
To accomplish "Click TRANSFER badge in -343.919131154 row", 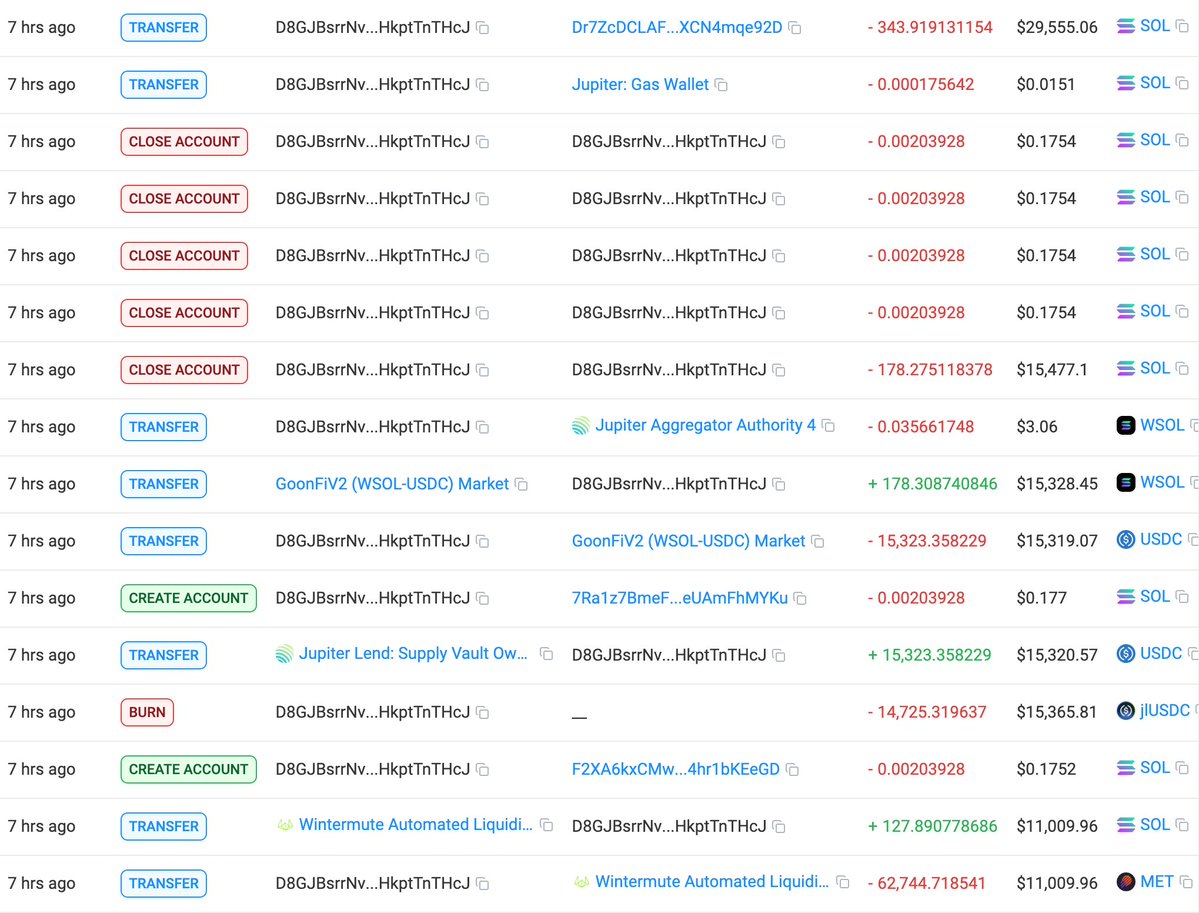I will 164,28.
